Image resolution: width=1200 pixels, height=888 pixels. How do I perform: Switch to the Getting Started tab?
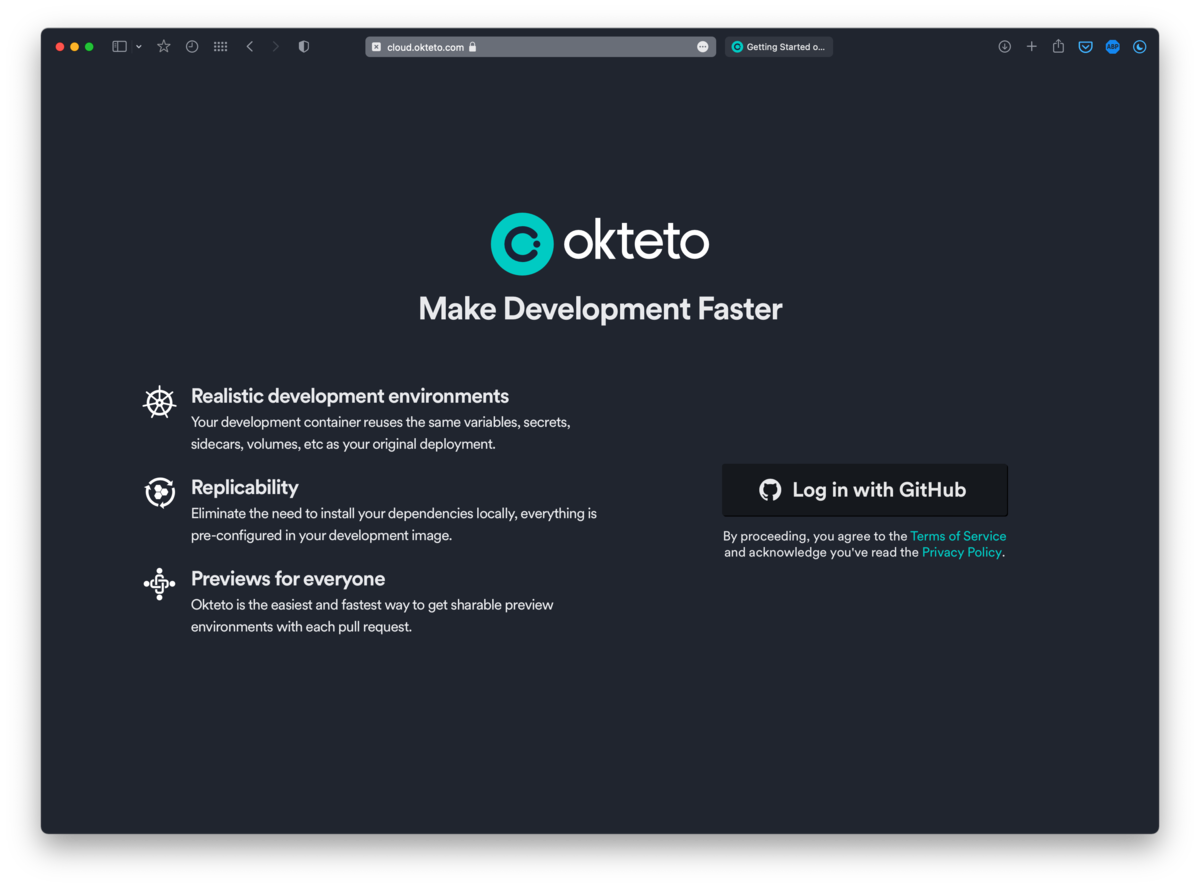[779, 47]
